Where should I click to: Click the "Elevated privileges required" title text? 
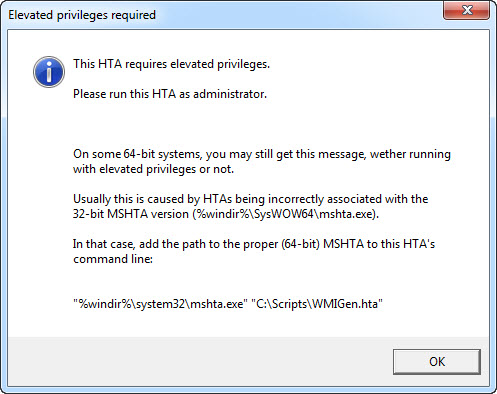tap(82, 15)
